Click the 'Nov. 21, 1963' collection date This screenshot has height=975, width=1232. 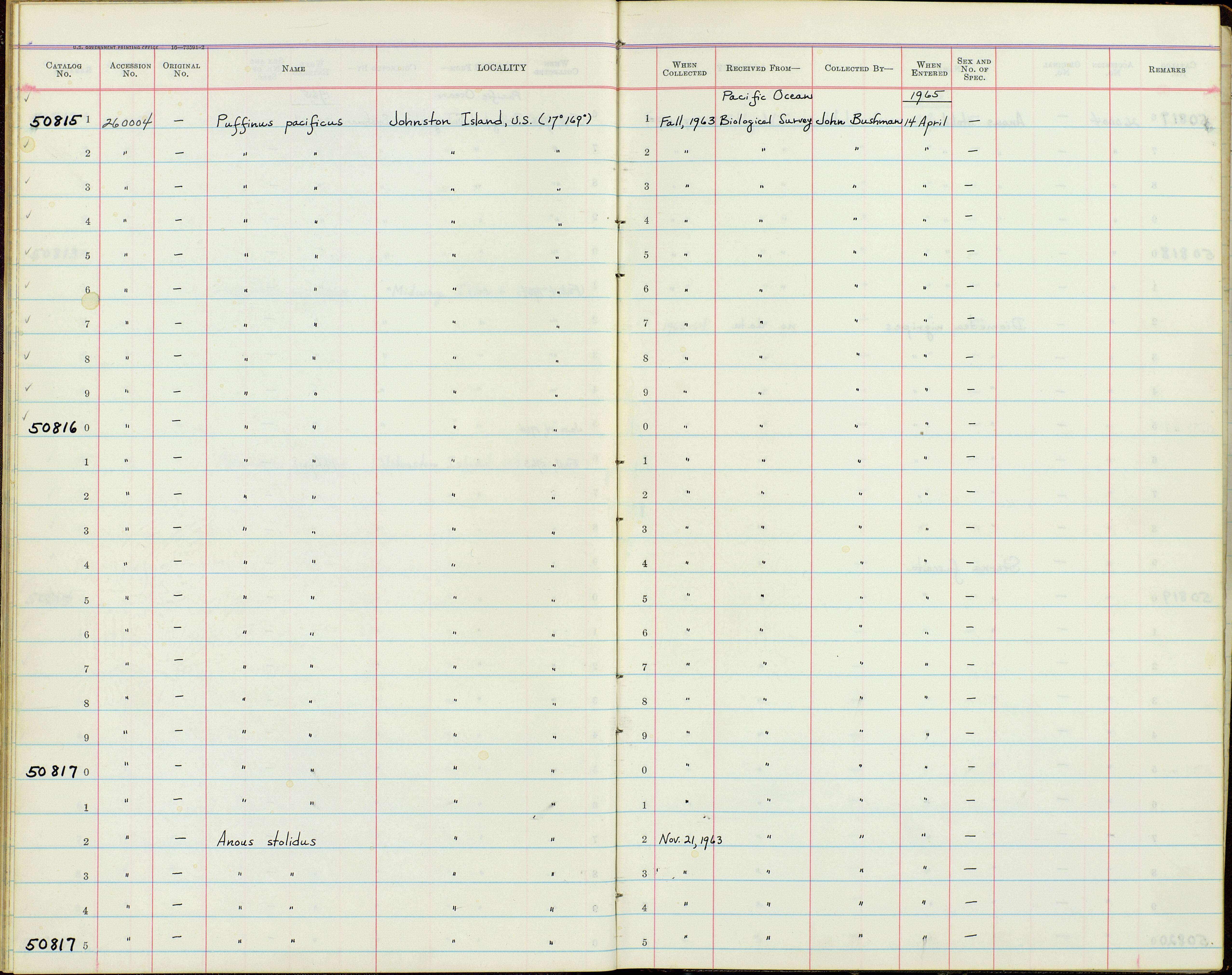point(690,840)
